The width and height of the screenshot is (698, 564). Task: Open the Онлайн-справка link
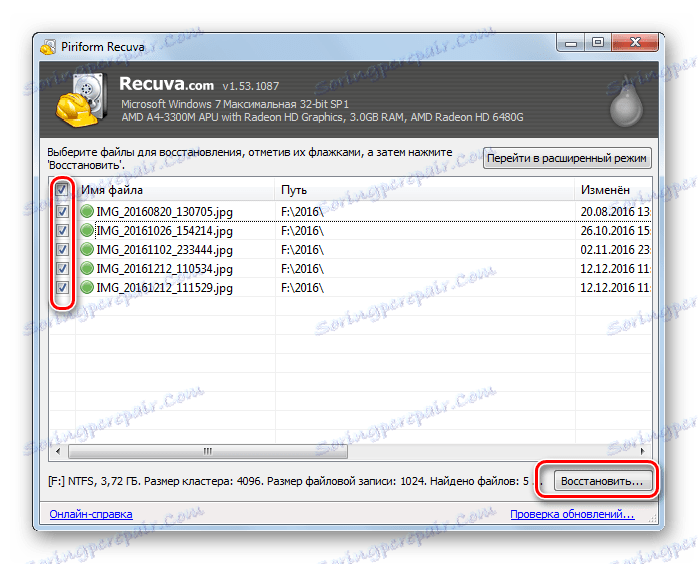point(91,514)
